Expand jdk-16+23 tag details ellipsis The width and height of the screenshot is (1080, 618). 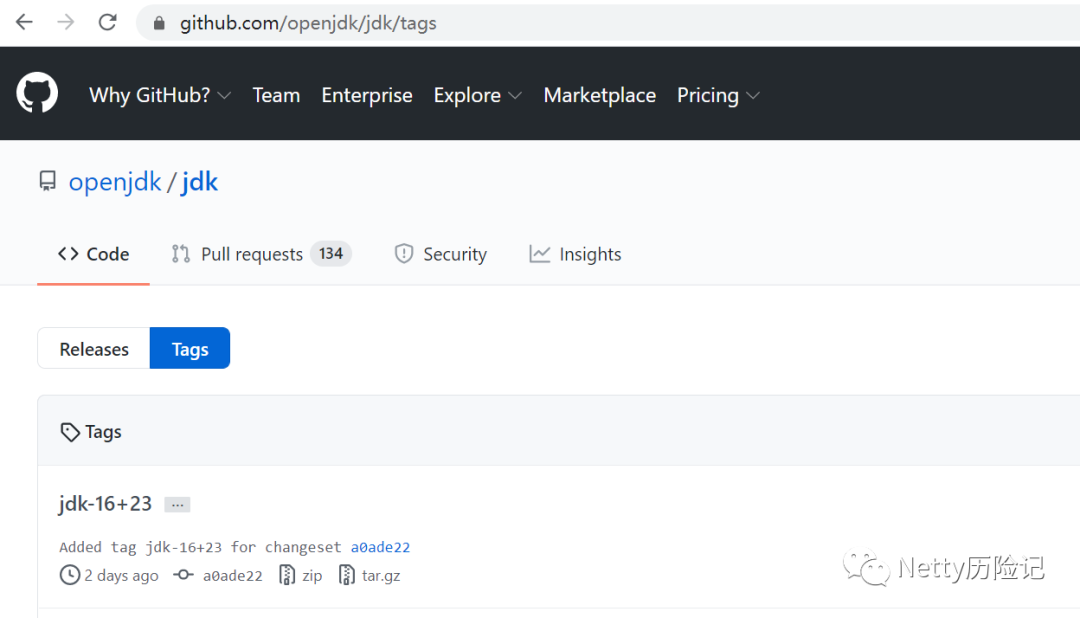177,505
